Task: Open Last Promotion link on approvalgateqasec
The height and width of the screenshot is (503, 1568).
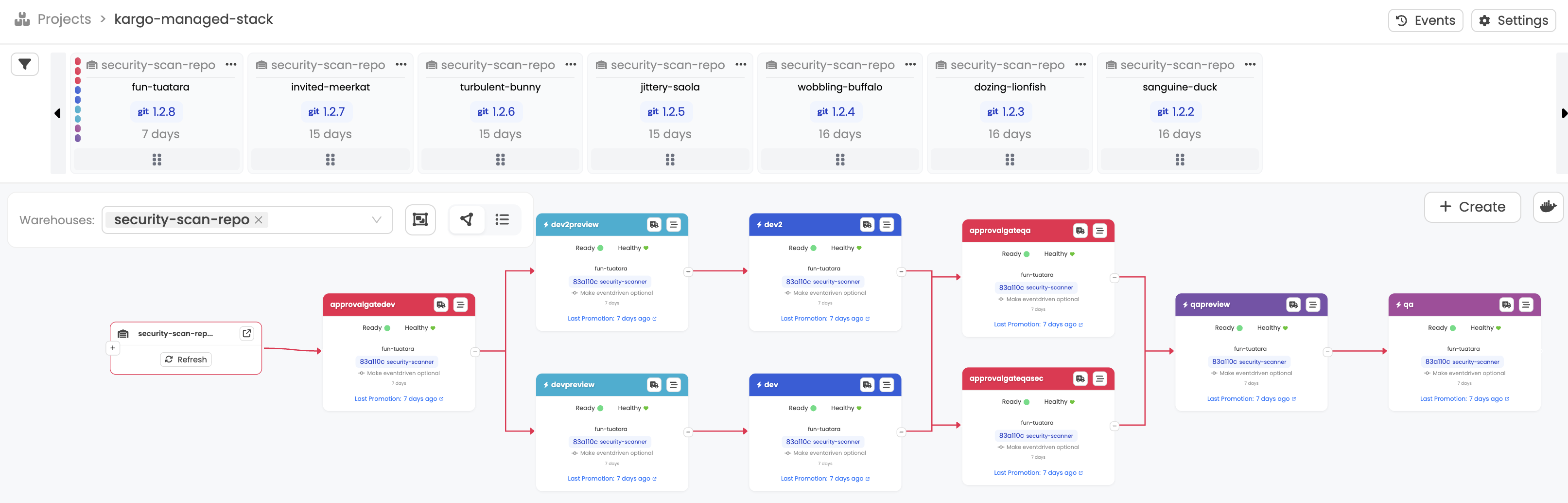Action: click(x=1038, y=472)
